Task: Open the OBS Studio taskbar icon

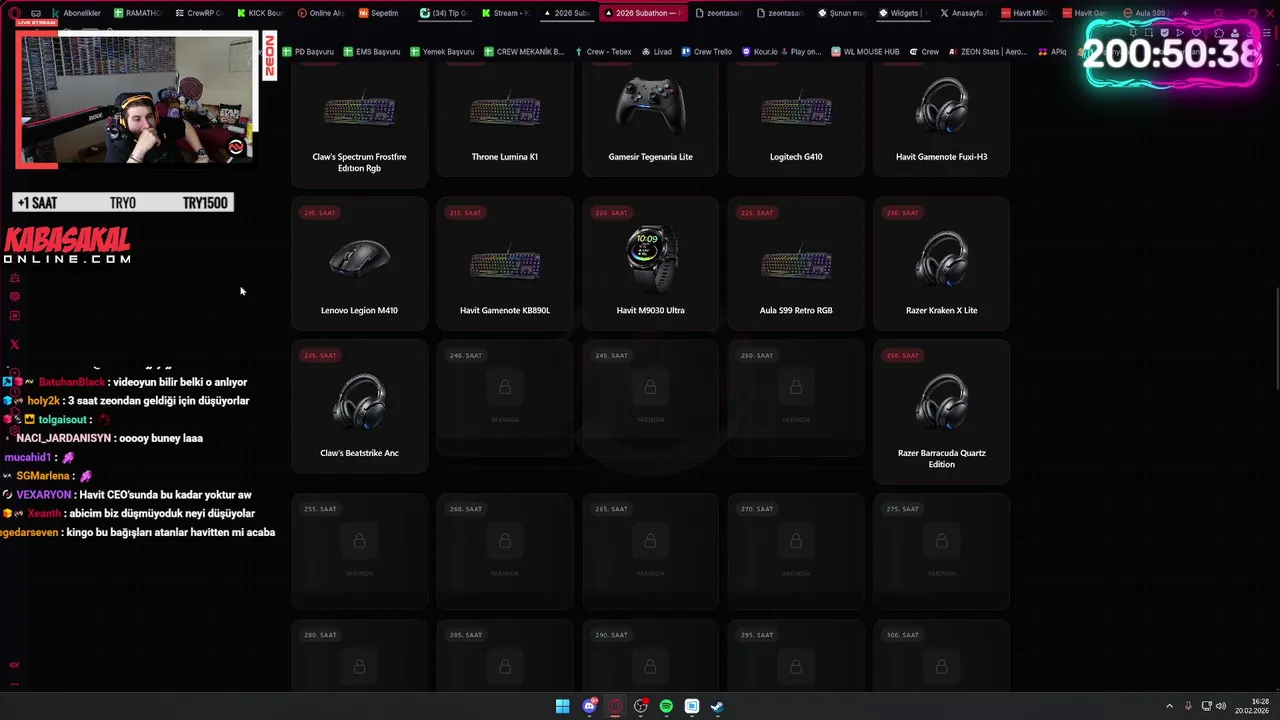Action: pos(641,706)
